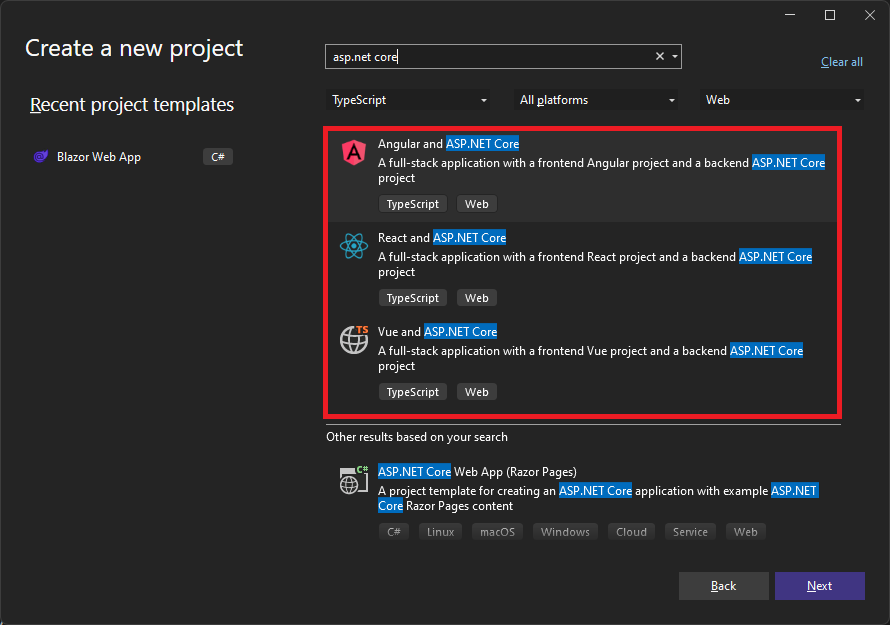This screenshot has width=890, height=625.
Task: Click the Razor Pages C# globe icon
Action: click(354, 480)
